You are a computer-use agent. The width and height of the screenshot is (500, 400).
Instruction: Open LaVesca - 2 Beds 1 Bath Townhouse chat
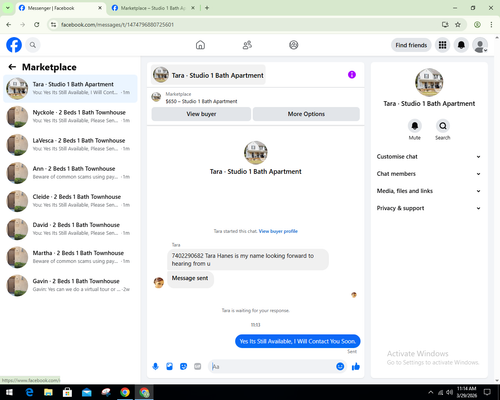(x=70, y=145)
